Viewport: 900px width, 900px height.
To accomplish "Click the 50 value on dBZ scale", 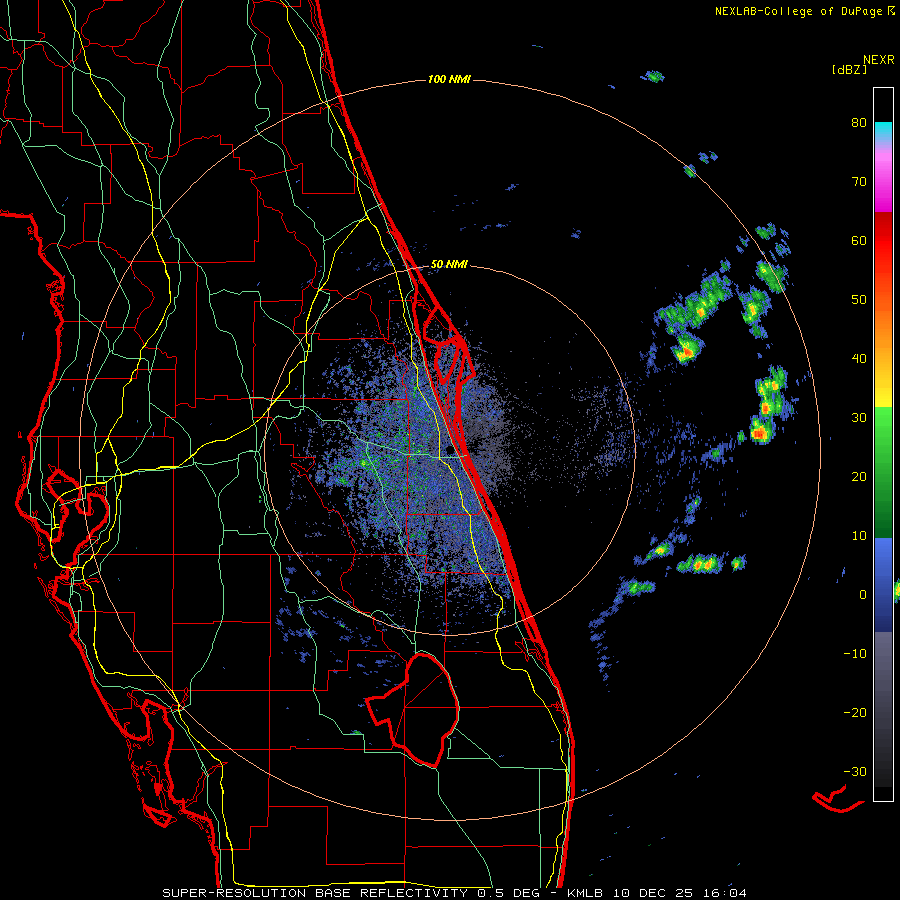I will click(x=859, y=300).
